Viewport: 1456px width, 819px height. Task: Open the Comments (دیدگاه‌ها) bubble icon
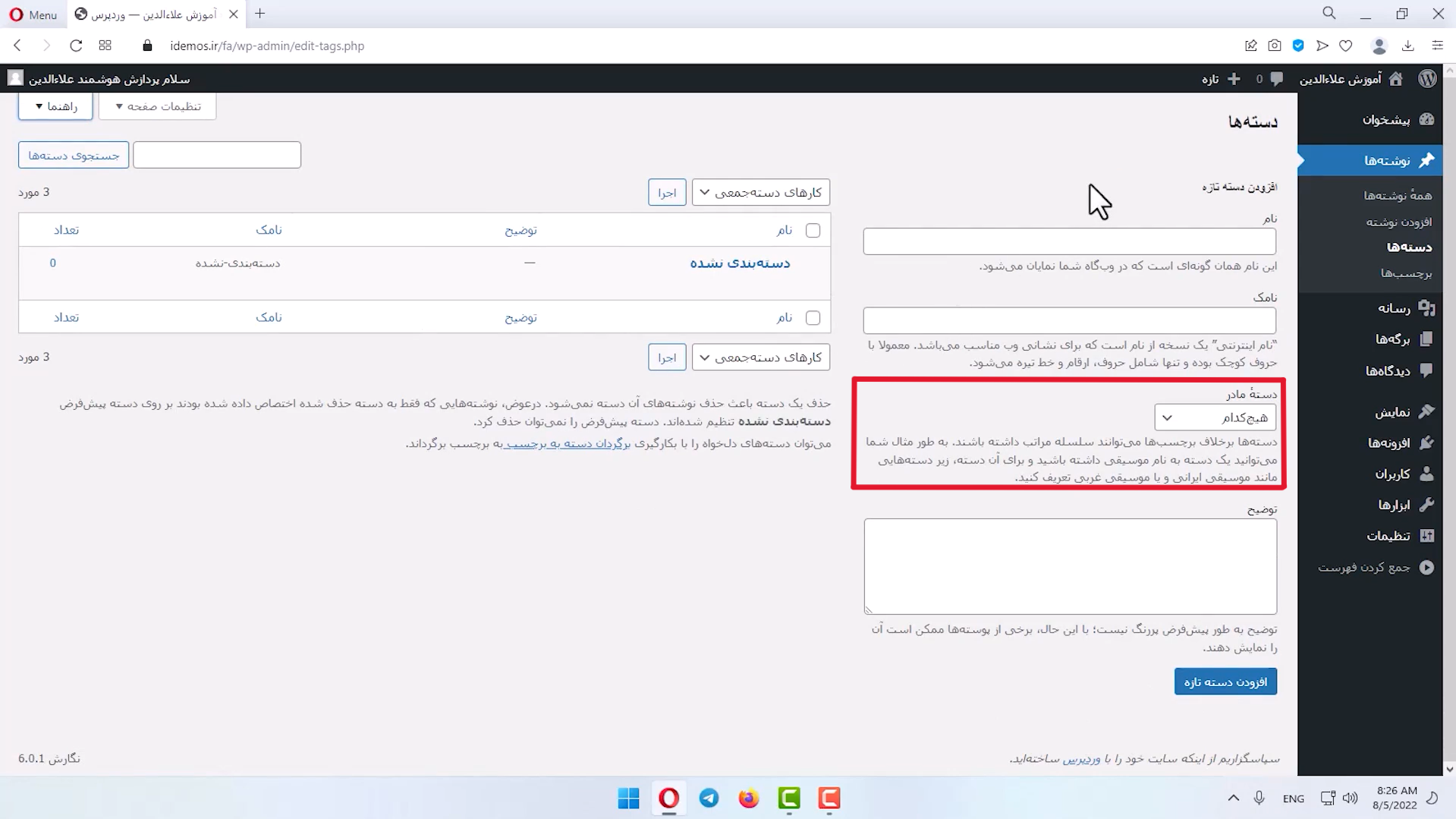point(1426,370)
